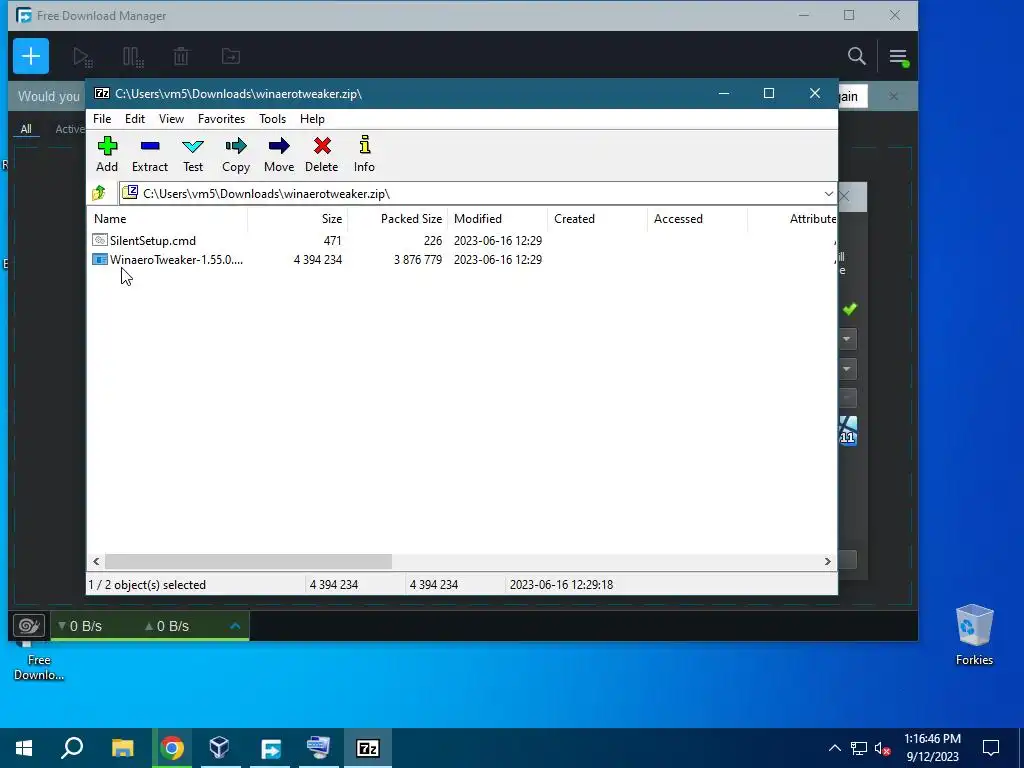The height and width of the screenshot is (768, 1024).
Task: Go up one folder level in 7-Zip
Action: 99,193
